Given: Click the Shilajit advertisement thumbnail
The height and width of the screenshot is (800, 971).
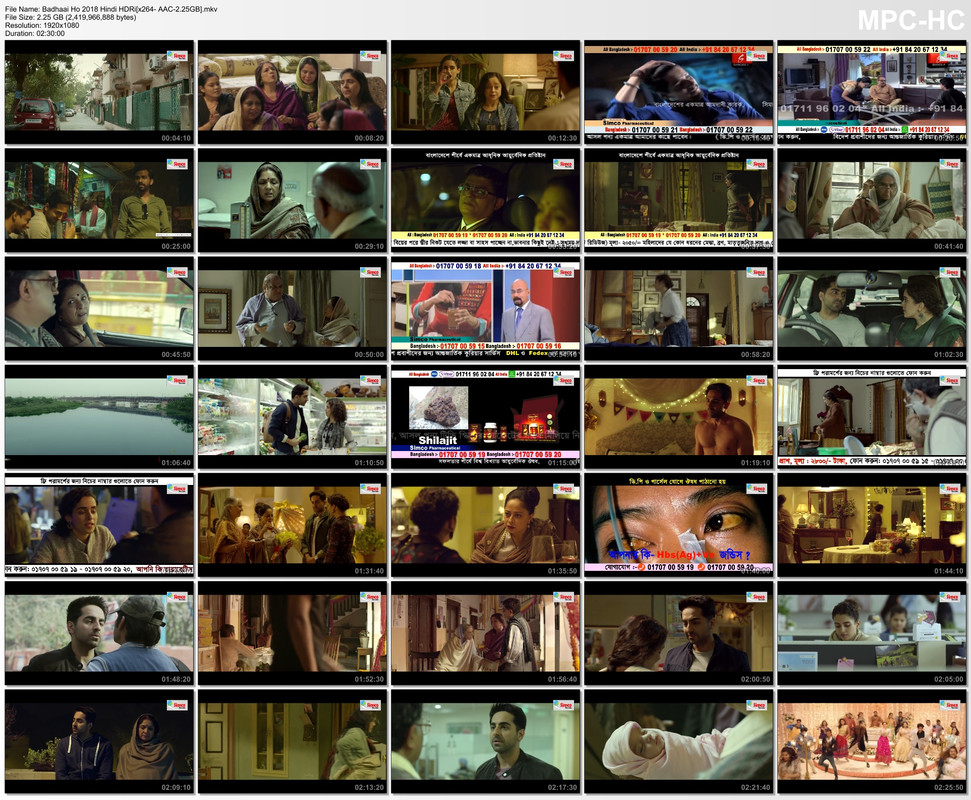Looking at the screenshot, I should pyautogui.click(x=486, y=417).
